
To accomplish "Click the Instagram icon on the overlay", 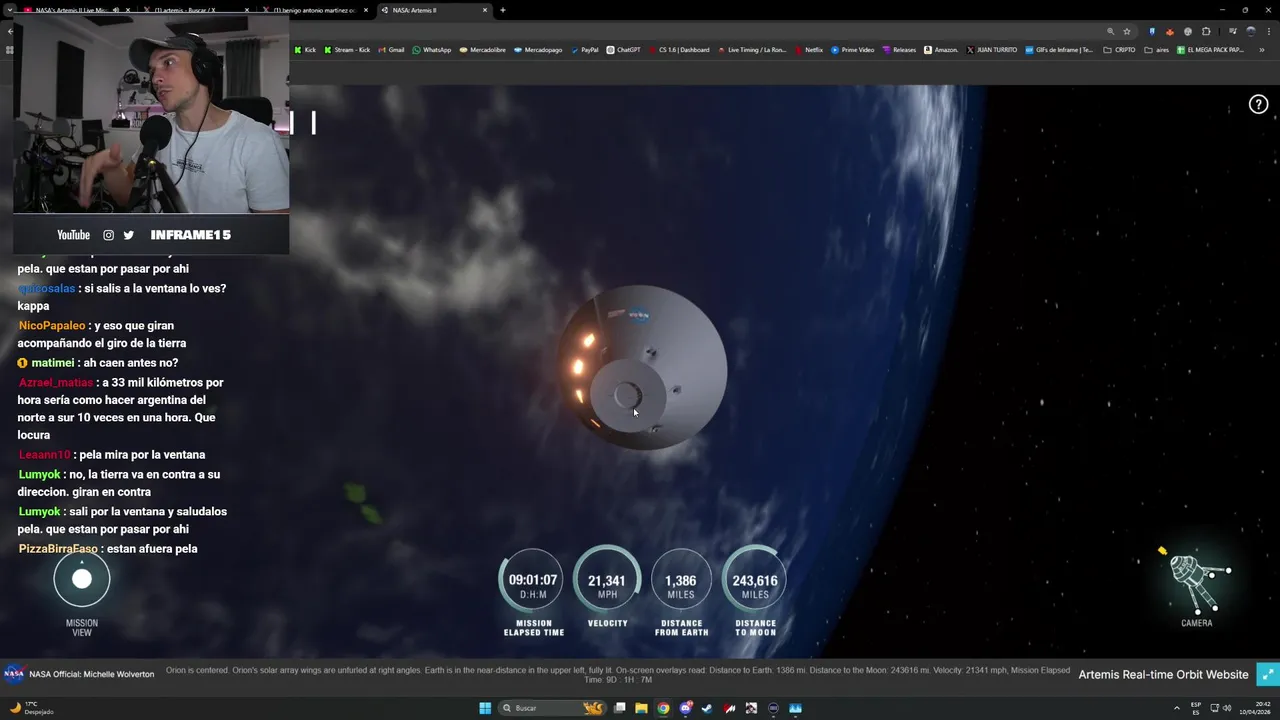I will pos(108,235).
